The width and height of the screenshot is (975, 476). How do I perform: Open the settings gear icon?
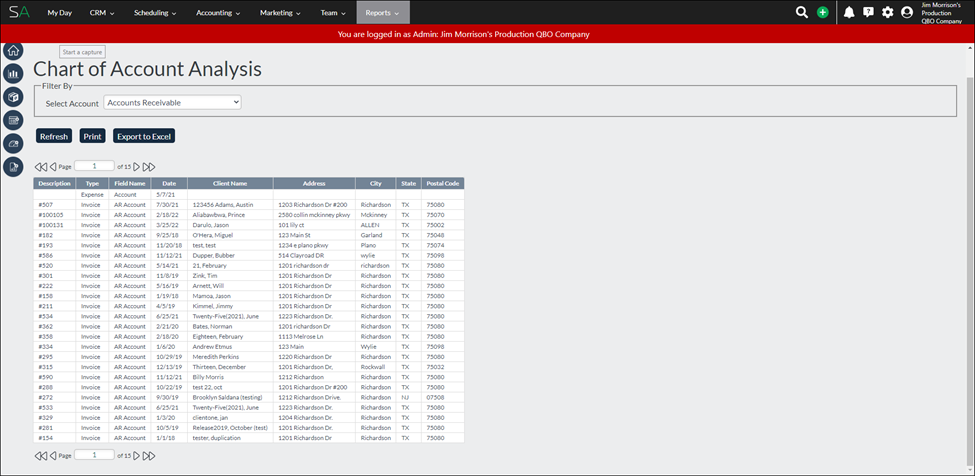click(887, 12)
